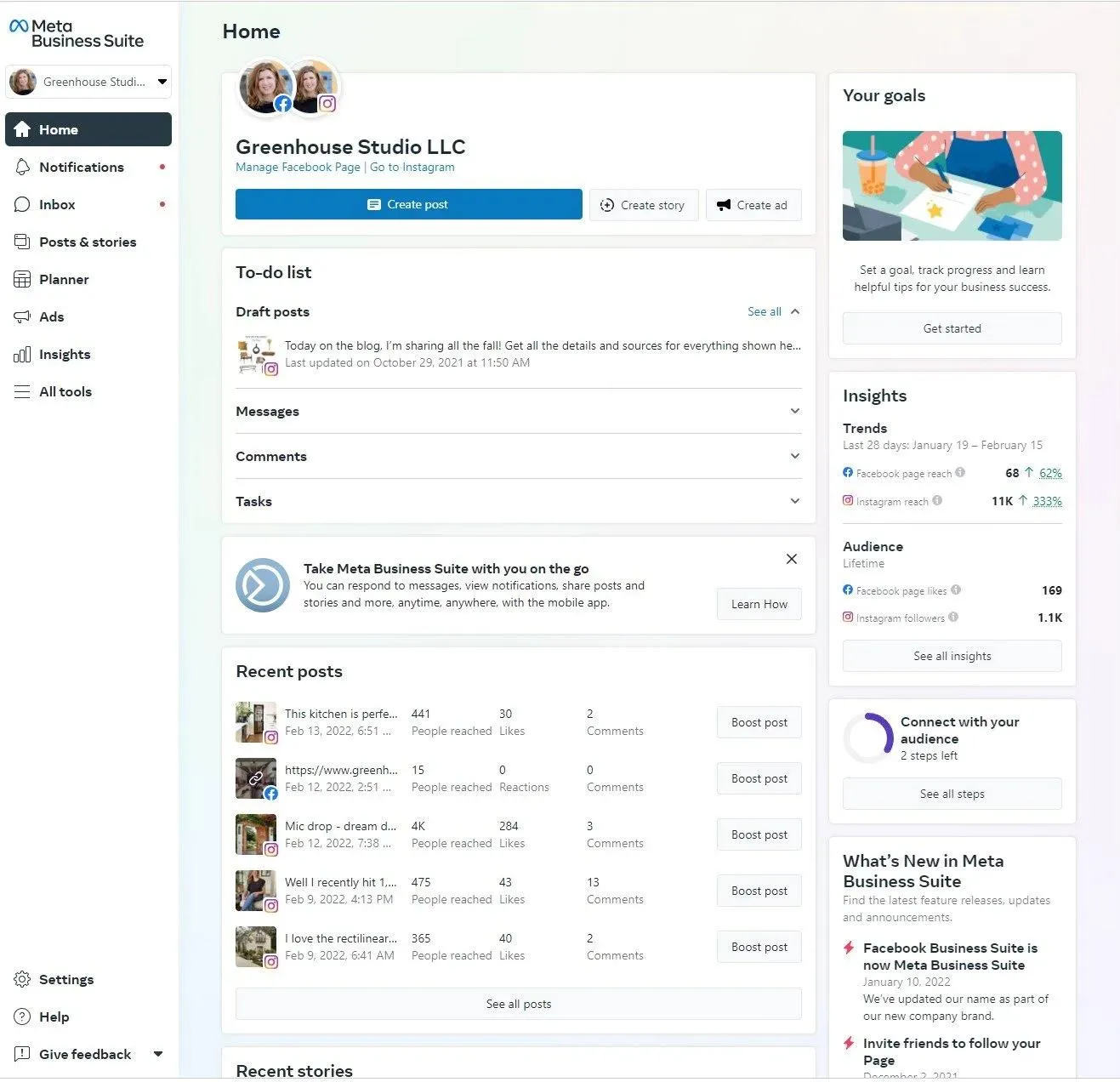The image size is (1120, 1082).
Task: Click the 333% Instagram reach change
Action: [1047, 501]
